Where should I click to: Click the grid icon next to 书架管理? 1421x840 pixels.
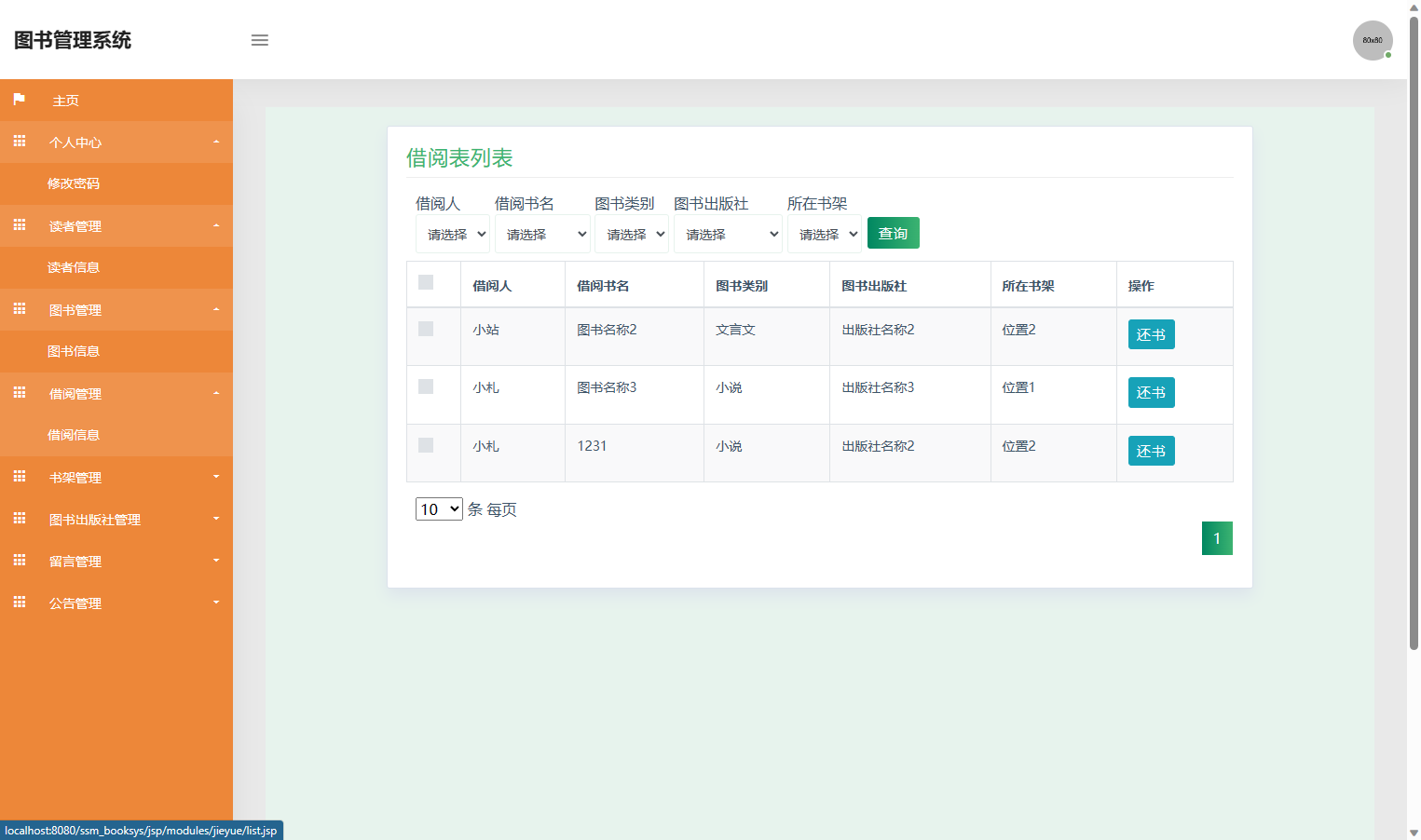[19, 477]
